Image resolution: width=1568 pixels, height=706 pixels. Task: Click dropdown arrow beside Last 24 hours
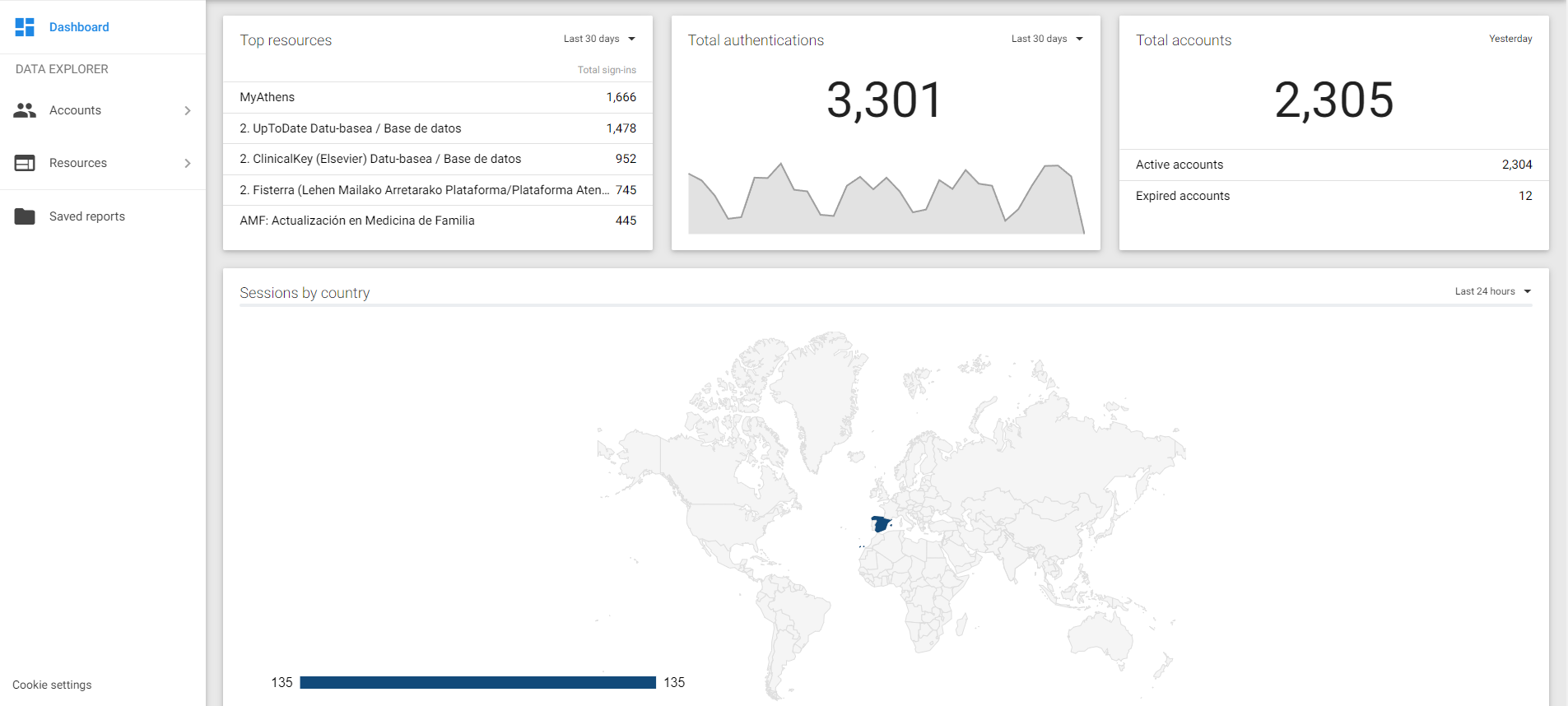point(1527,291)
